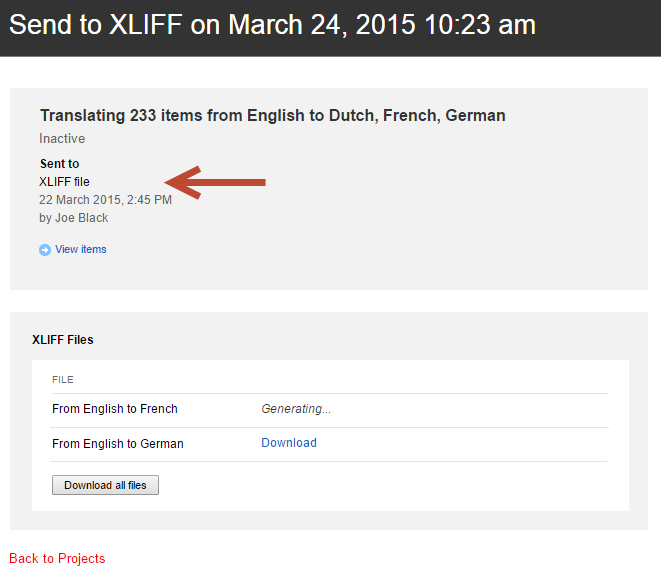Image resolution: width=661 pixels, height=572 pixels.
Task: Click the 22 March 2015, 2:45 PM date
Action: tap(105, 200)
